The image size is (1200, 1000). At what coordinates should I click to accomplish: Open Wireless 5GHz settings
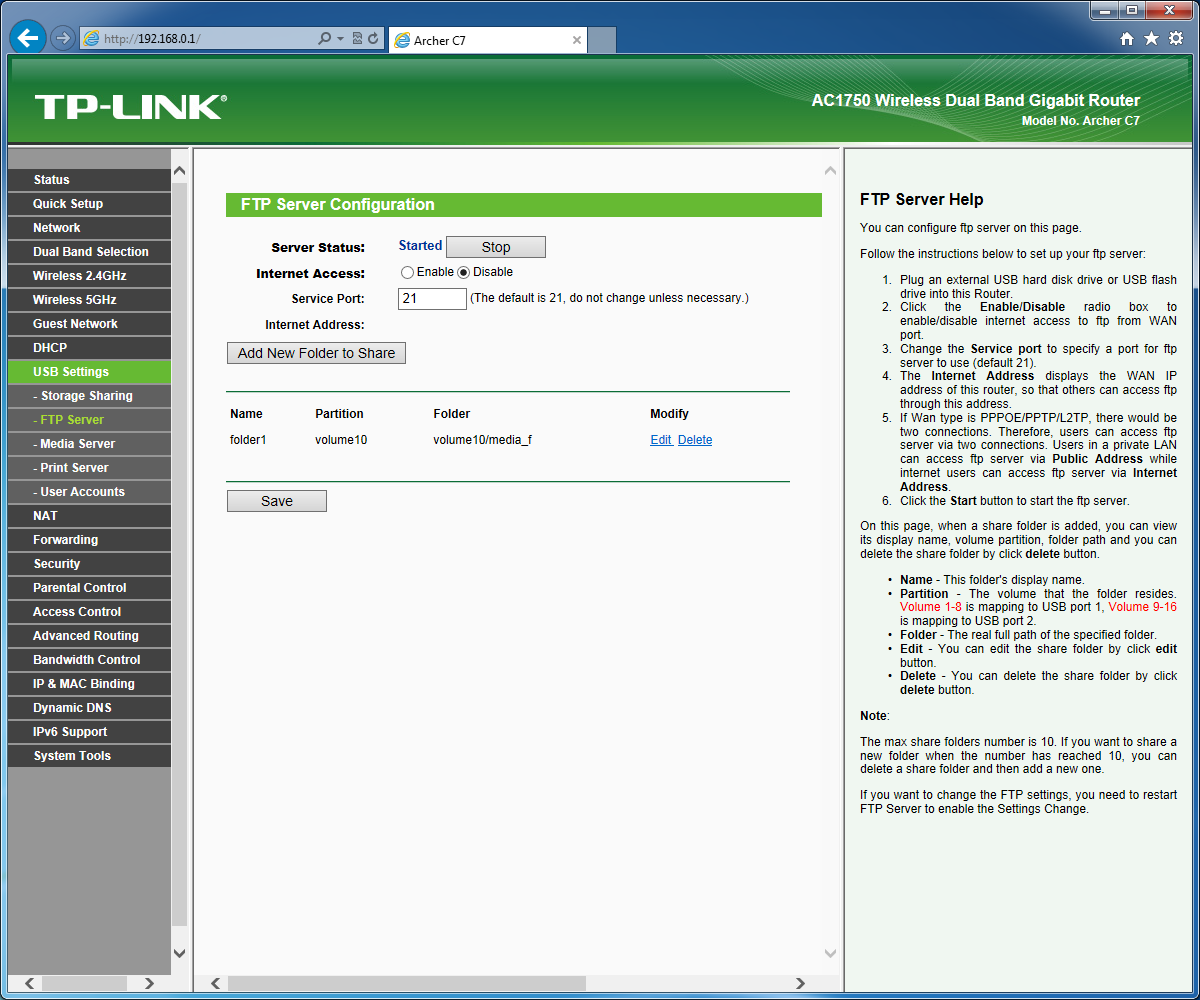89,300
